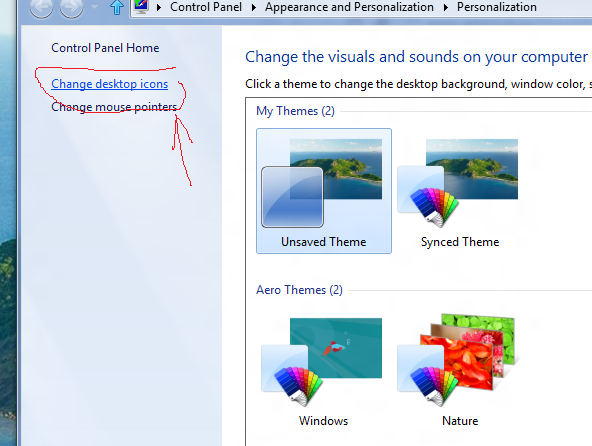Open Control Panel Home link
592x446 pixels.
tap(105, 48)
